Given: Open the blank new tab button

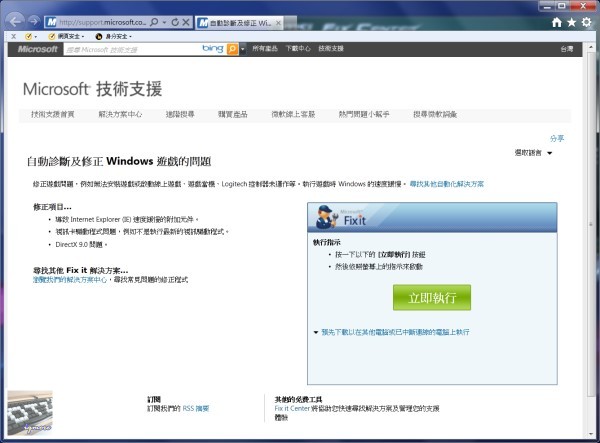Looking at the screenshot, I should 290,23.
